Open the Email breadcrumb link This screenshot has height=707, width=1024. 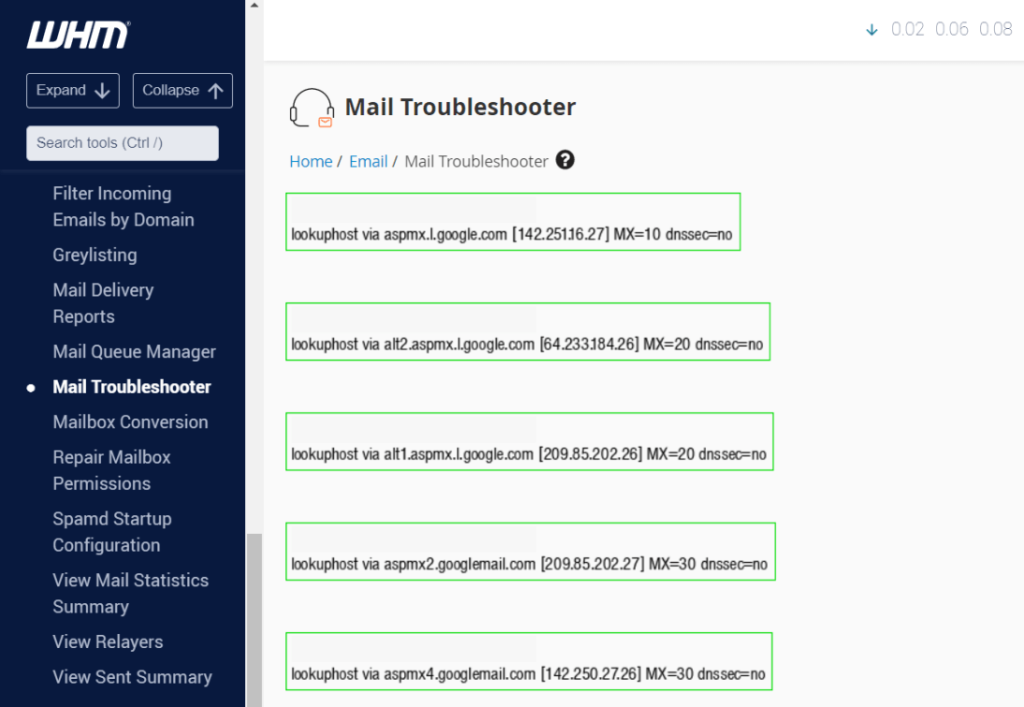[369, 160]
